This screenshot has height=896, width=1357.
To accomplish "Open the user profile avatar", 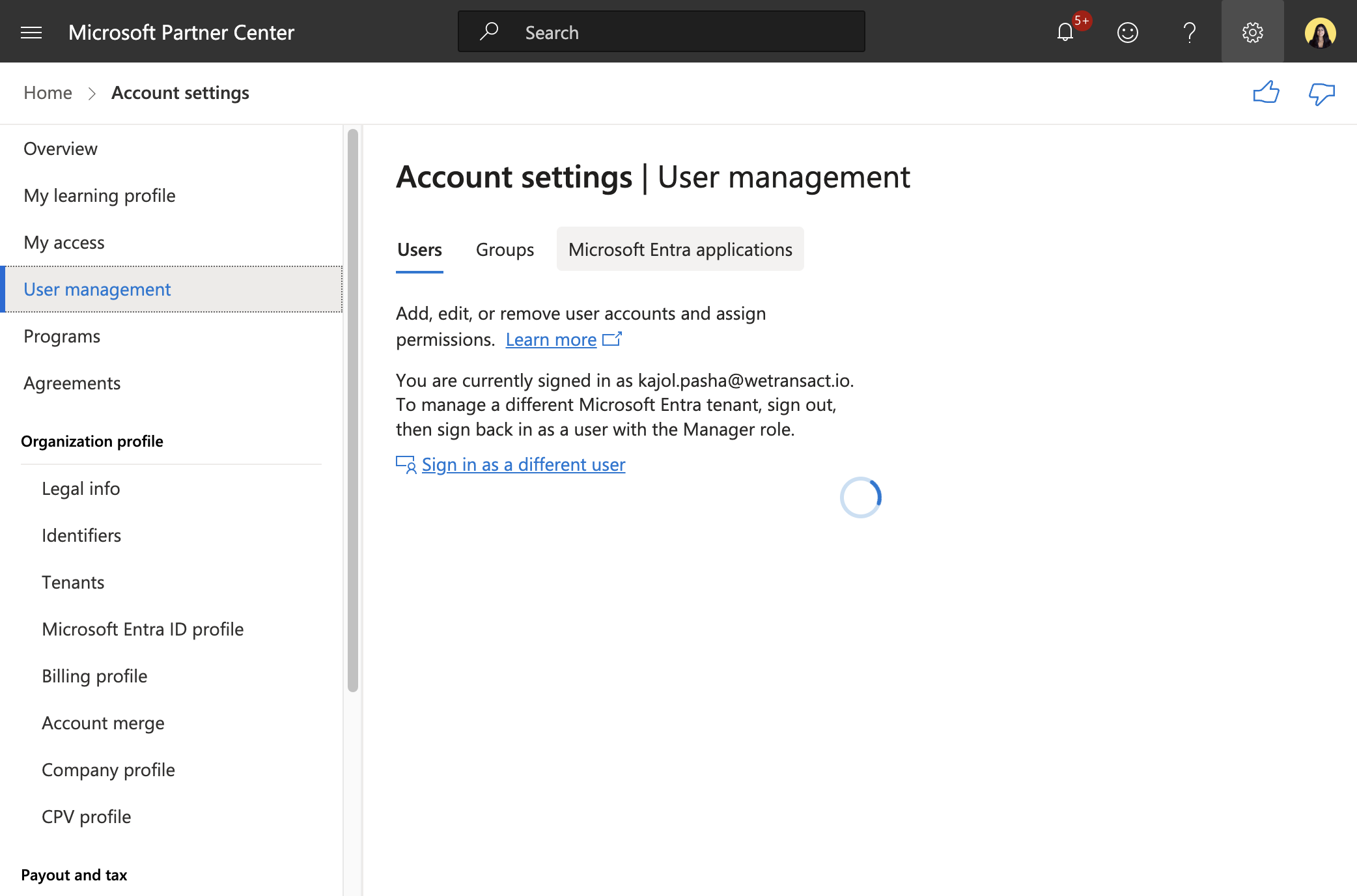I will 1320,32.
